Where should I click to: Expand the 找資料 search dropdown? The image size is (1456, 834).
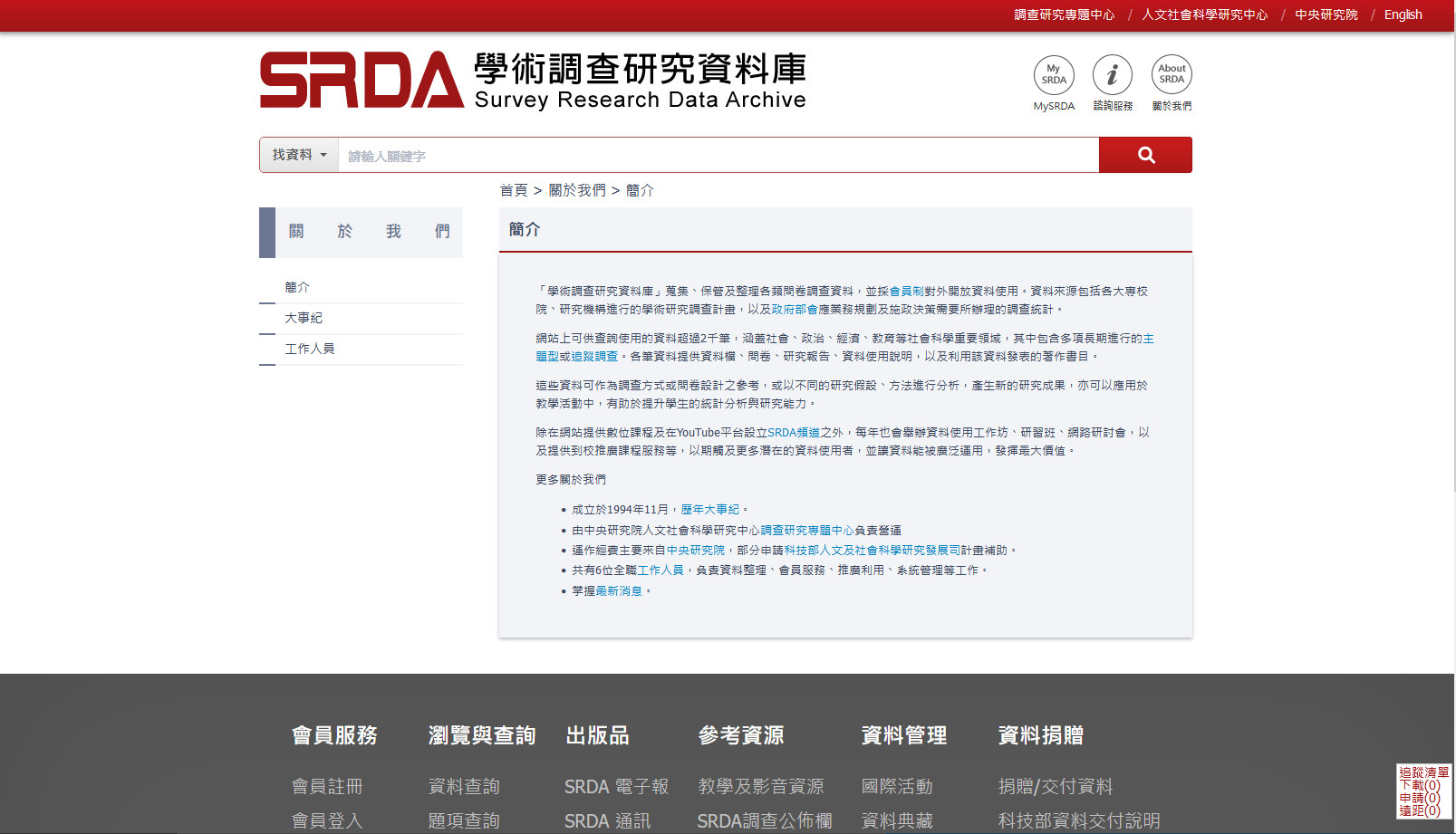pos(299,155)
